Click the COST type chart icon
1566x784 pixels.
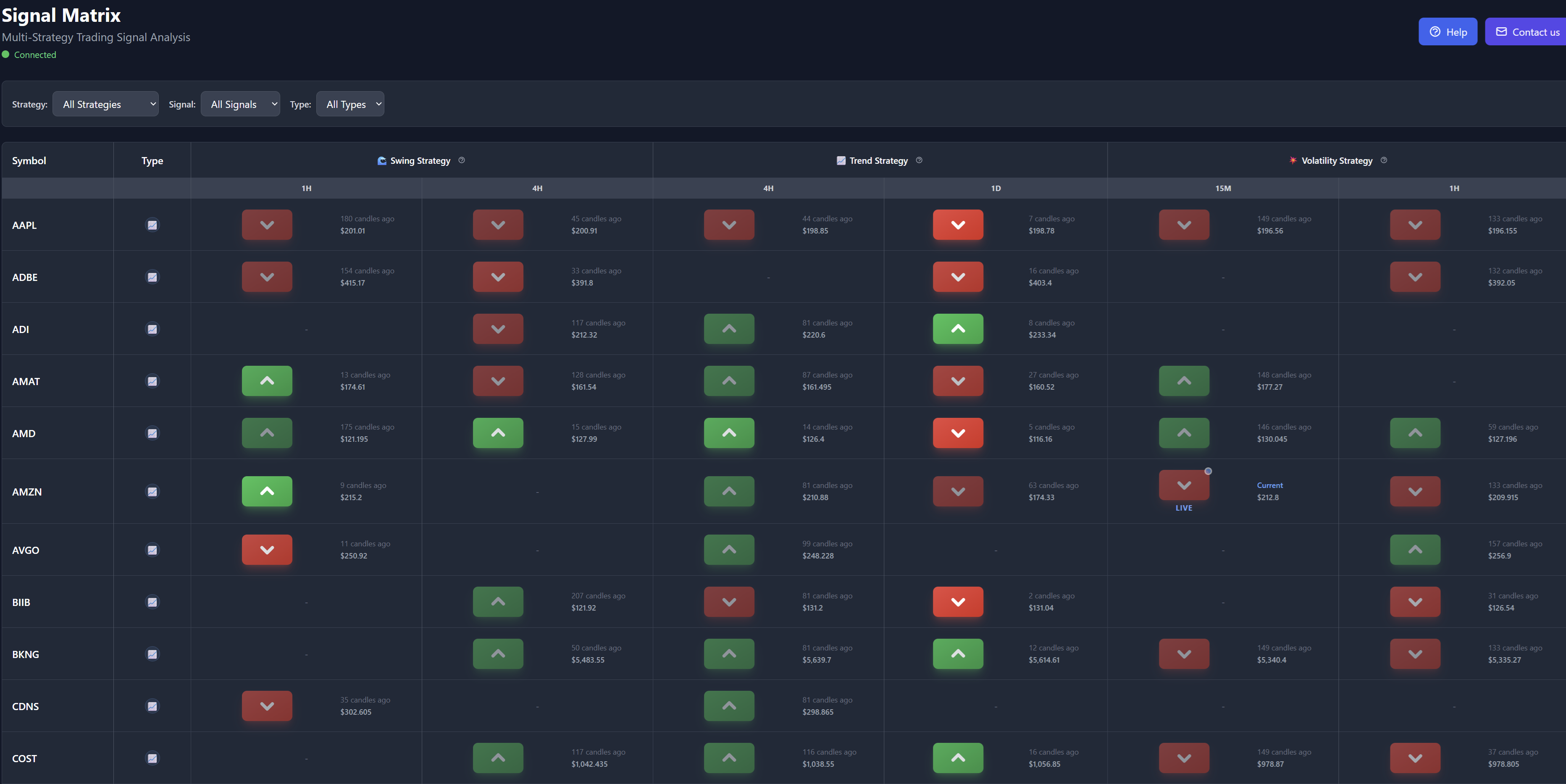(x=152, y=758)
